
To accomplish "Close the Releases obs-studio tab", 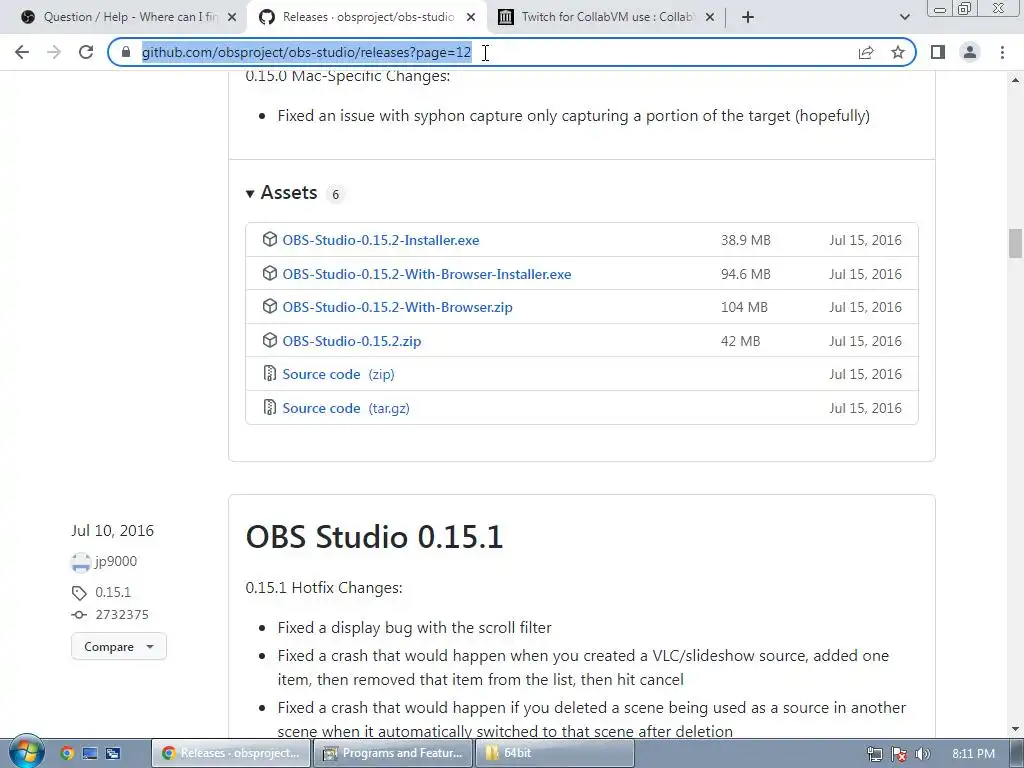I will click(471, 17).
